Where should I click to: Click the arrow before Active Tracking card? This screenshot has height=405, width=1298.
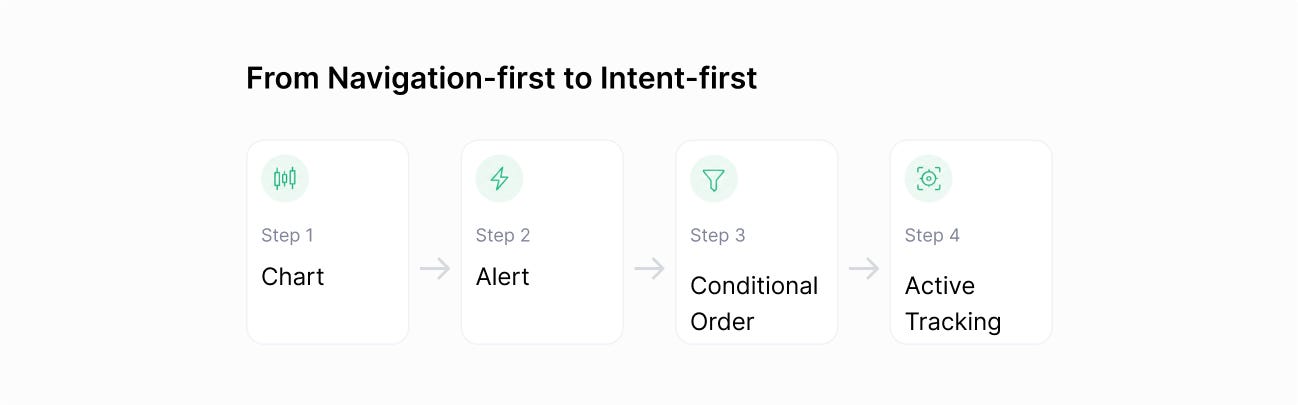[864, 268]
